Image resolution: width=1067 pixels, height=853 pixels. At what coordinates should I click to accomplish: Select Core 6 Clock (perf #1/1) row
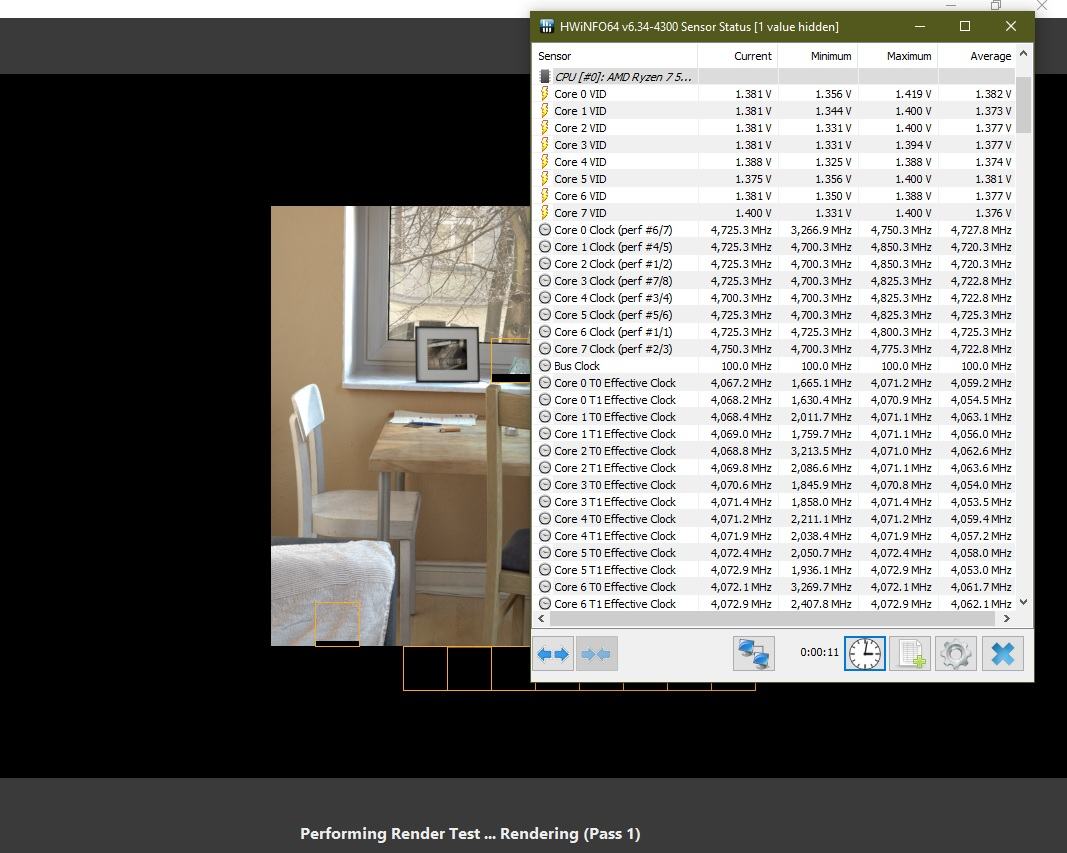tap(774, 332)
